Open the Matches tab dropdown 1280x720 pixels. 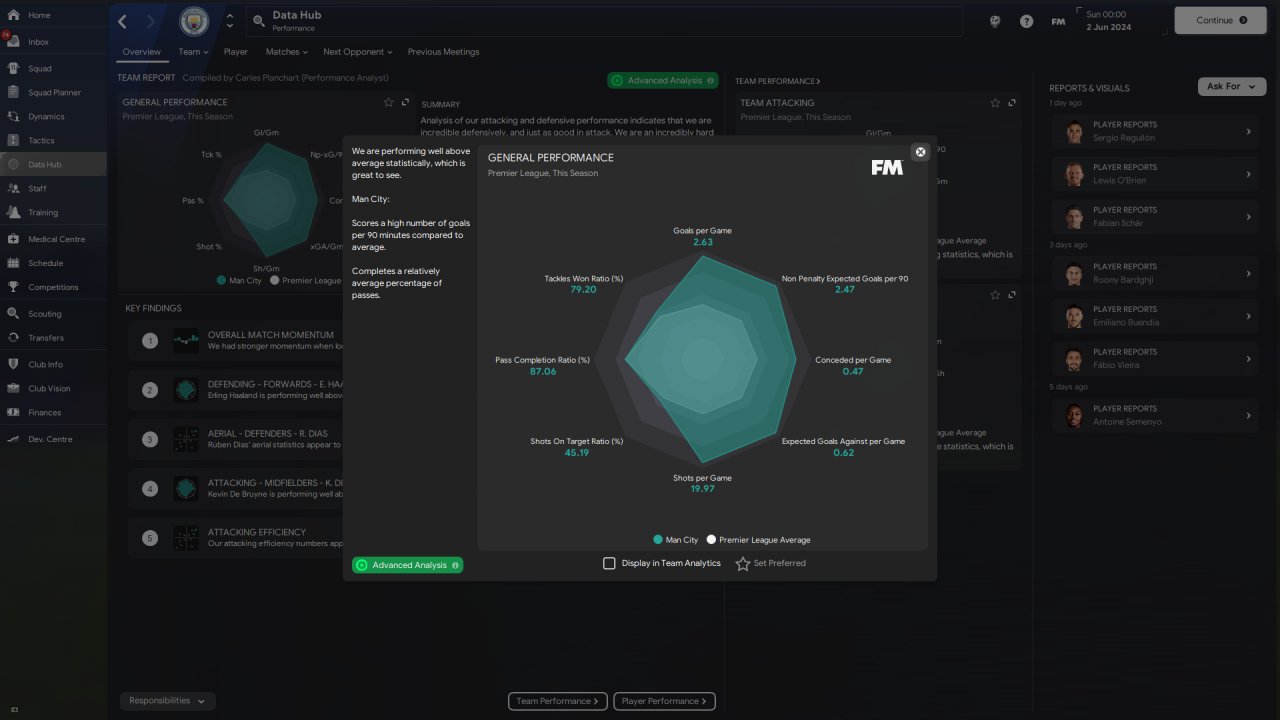click(286, 52)
